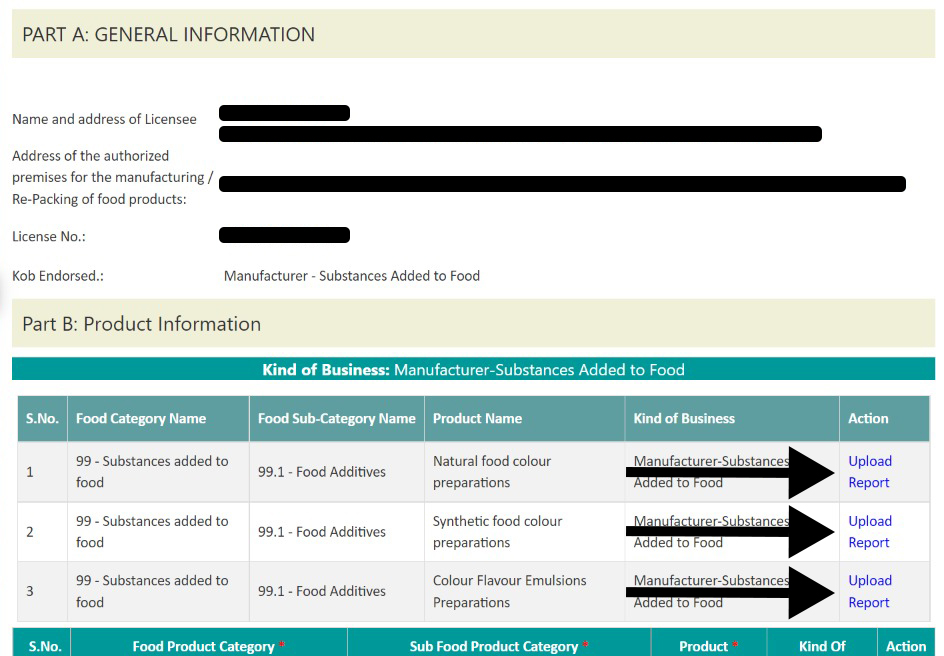Click the black arrow in row 1
Viewport: 944px width, 656px height.
pyautogui.click(x=730, y=473)
